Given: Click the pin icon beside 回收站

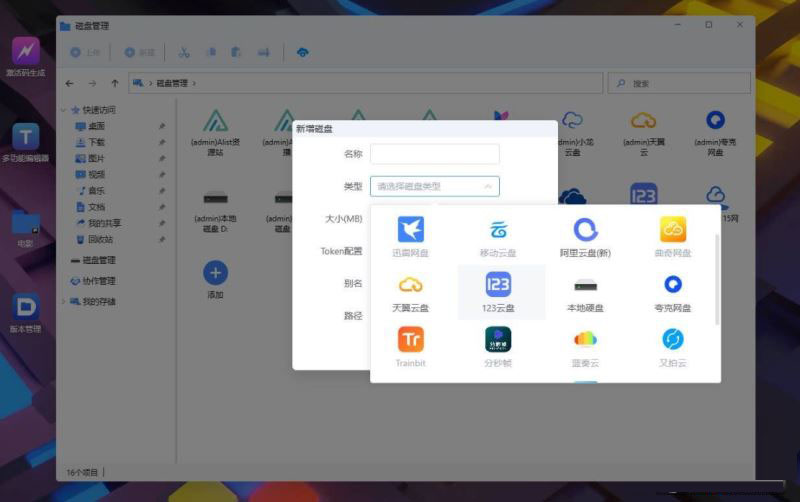Looking at the screenshot, I should [x=162, y=239].
